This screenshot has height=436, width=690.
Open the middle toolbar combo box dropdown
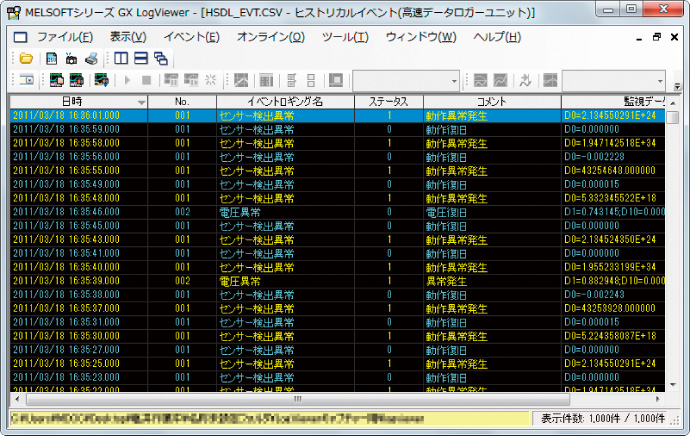pyautogui.click(x=454, y=80)
